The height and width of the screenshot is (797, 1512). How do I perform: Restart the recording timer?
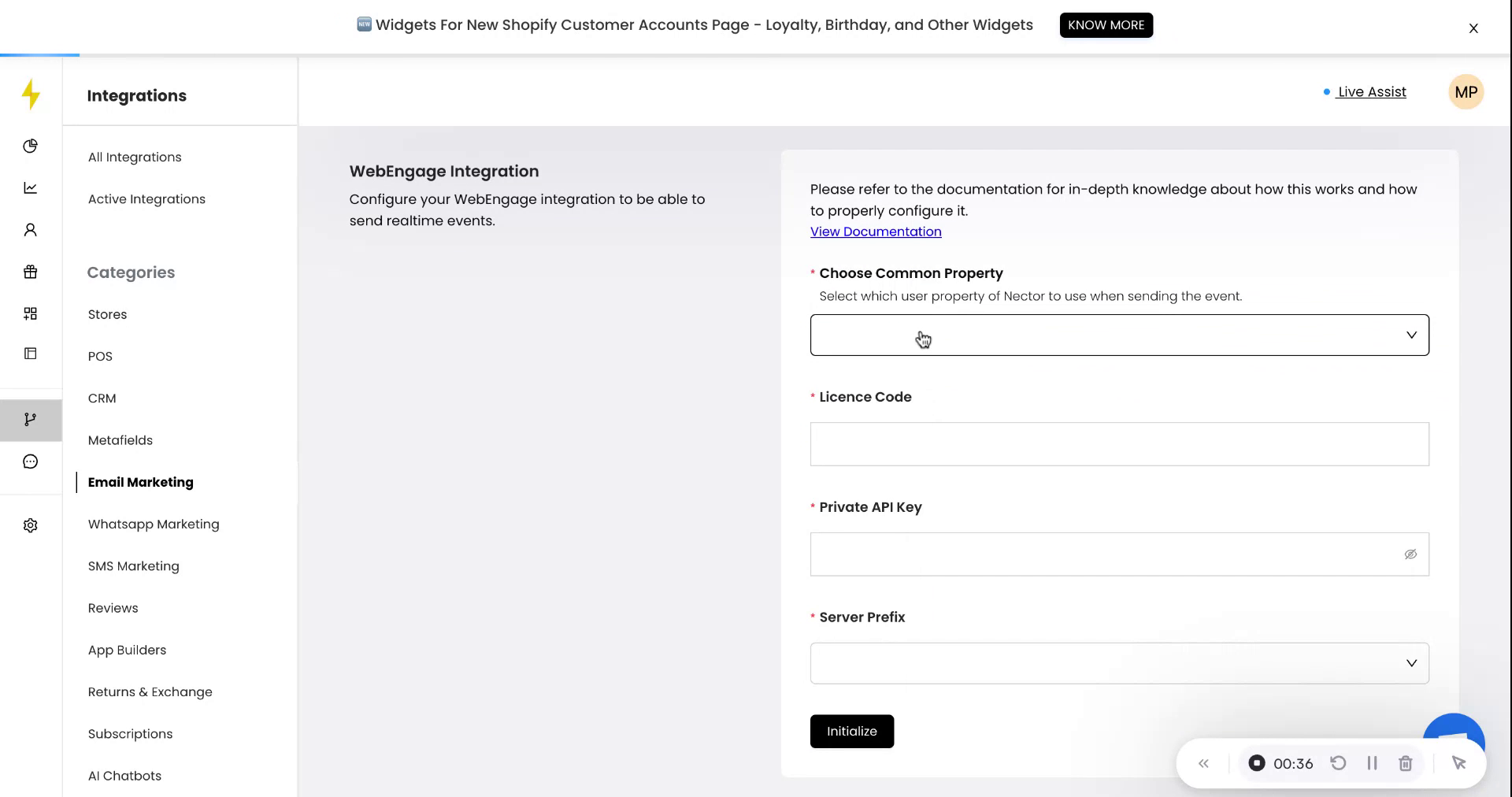(x=1339, y=763)
